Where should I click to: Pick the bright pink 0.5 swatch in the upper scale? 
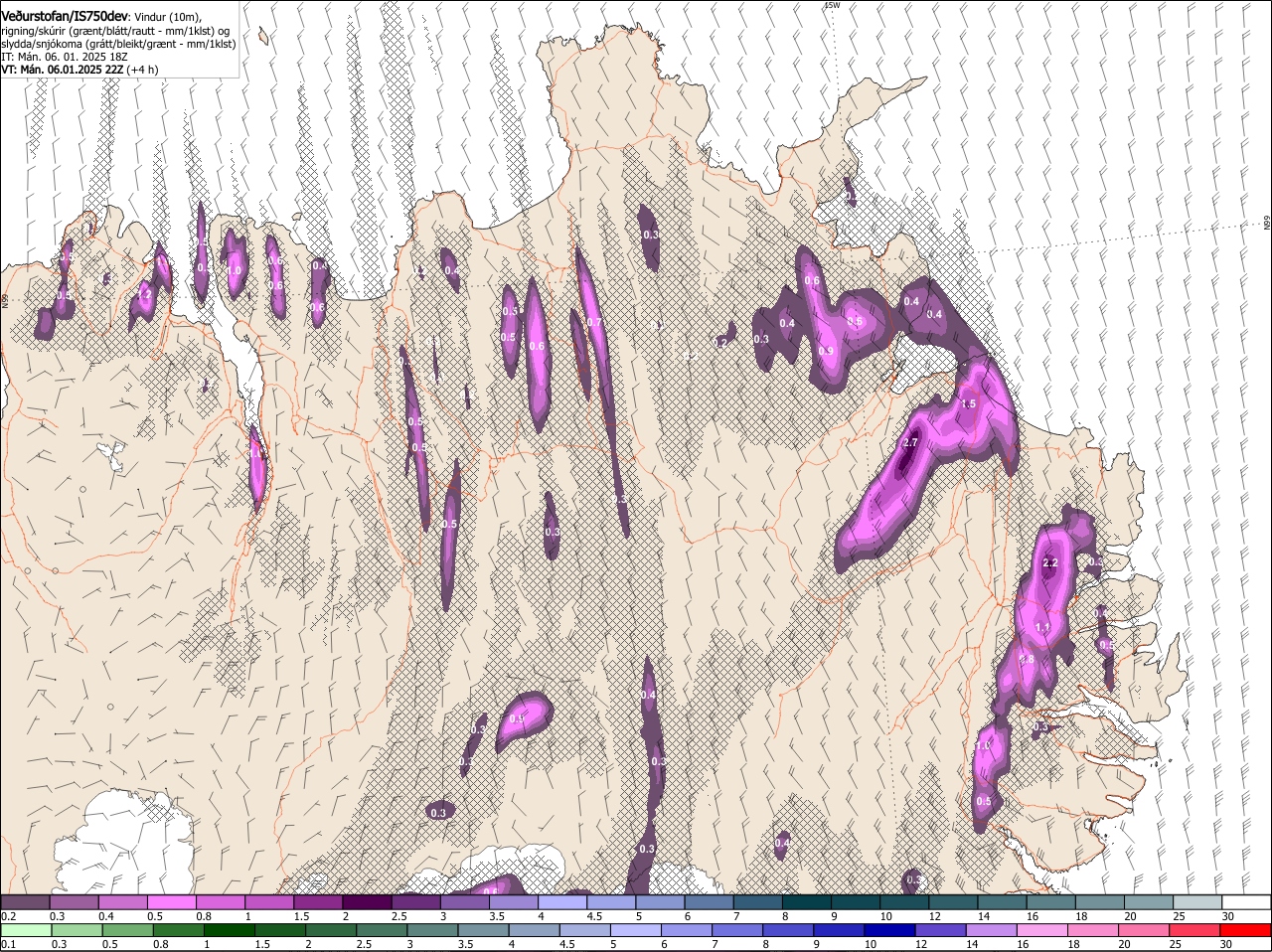tap(172, 902)
